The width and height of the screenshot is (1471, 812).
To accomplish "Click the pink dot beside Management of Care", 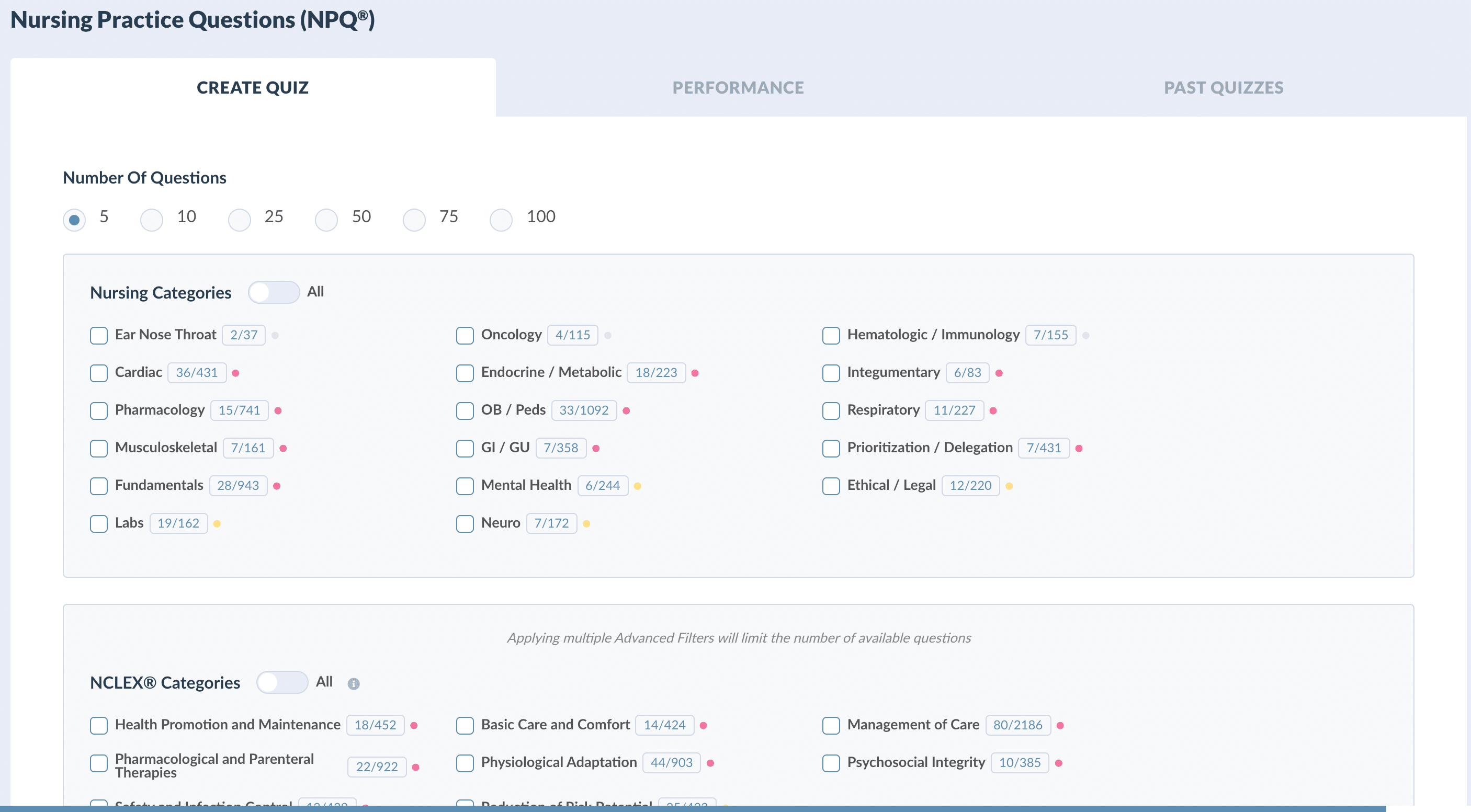I will pyautogui.click(x=1060, y=726).
